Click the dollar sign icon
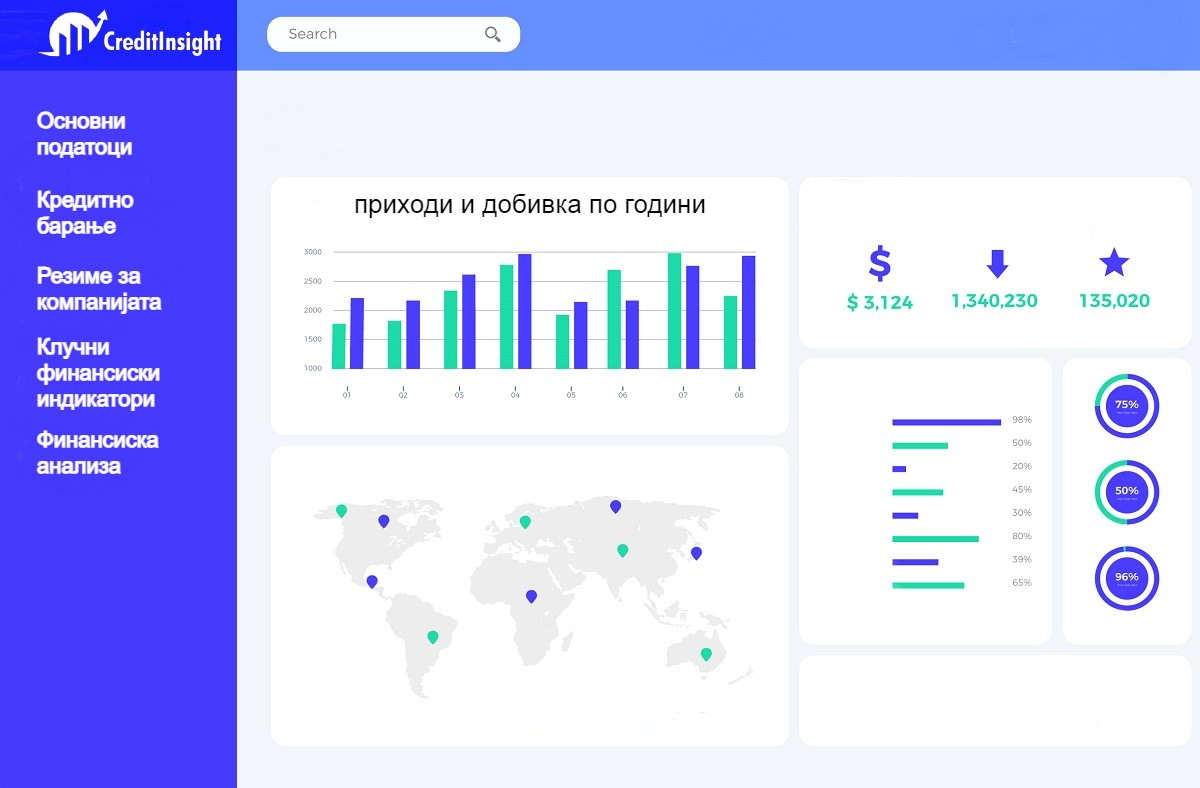 [879, 263]
